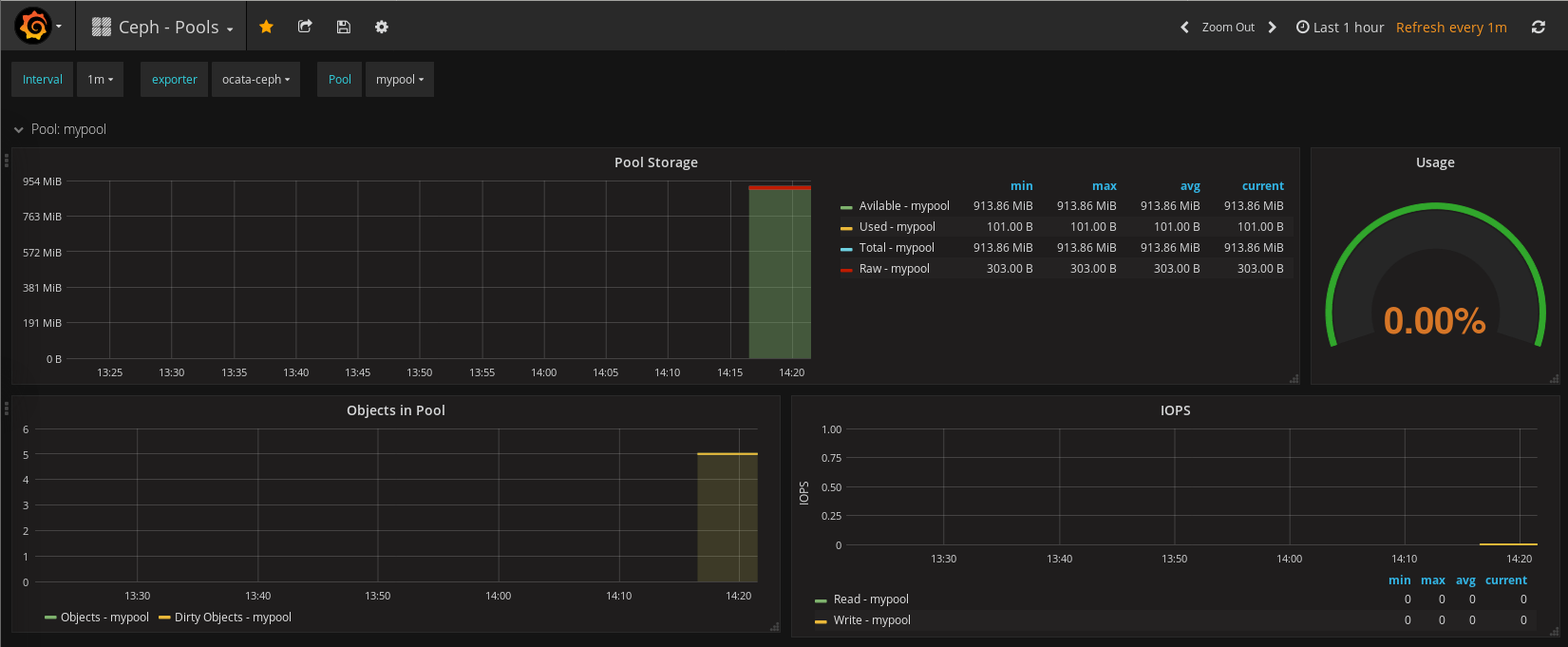Click Refresh every 1m setting
Viewport: 1568px width, 647px height.
tap(1451, 28)
